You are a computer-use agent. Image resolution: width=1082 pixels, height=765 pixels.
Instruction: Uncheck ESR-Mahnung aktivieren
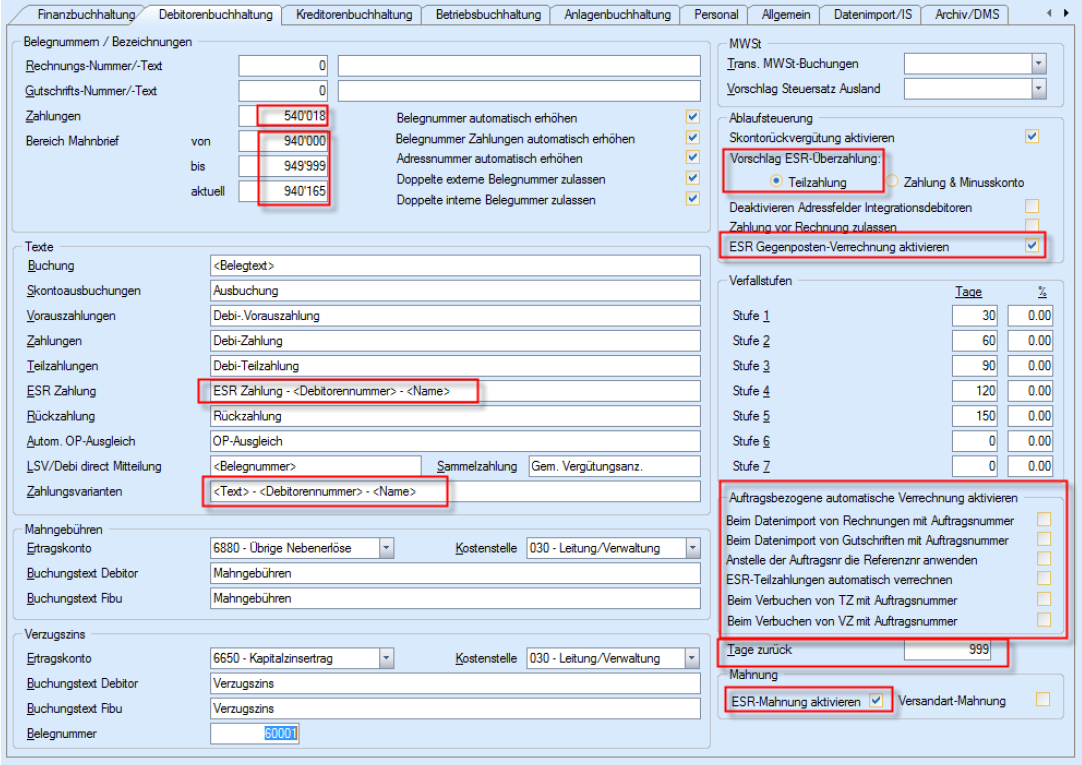pos(876,701)
